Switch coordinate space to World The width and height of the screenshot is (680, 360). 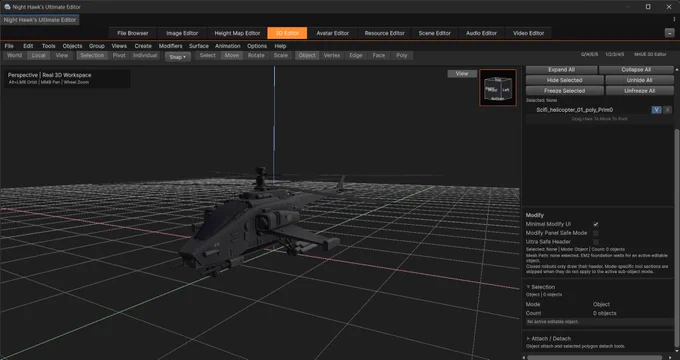(14, 56)
